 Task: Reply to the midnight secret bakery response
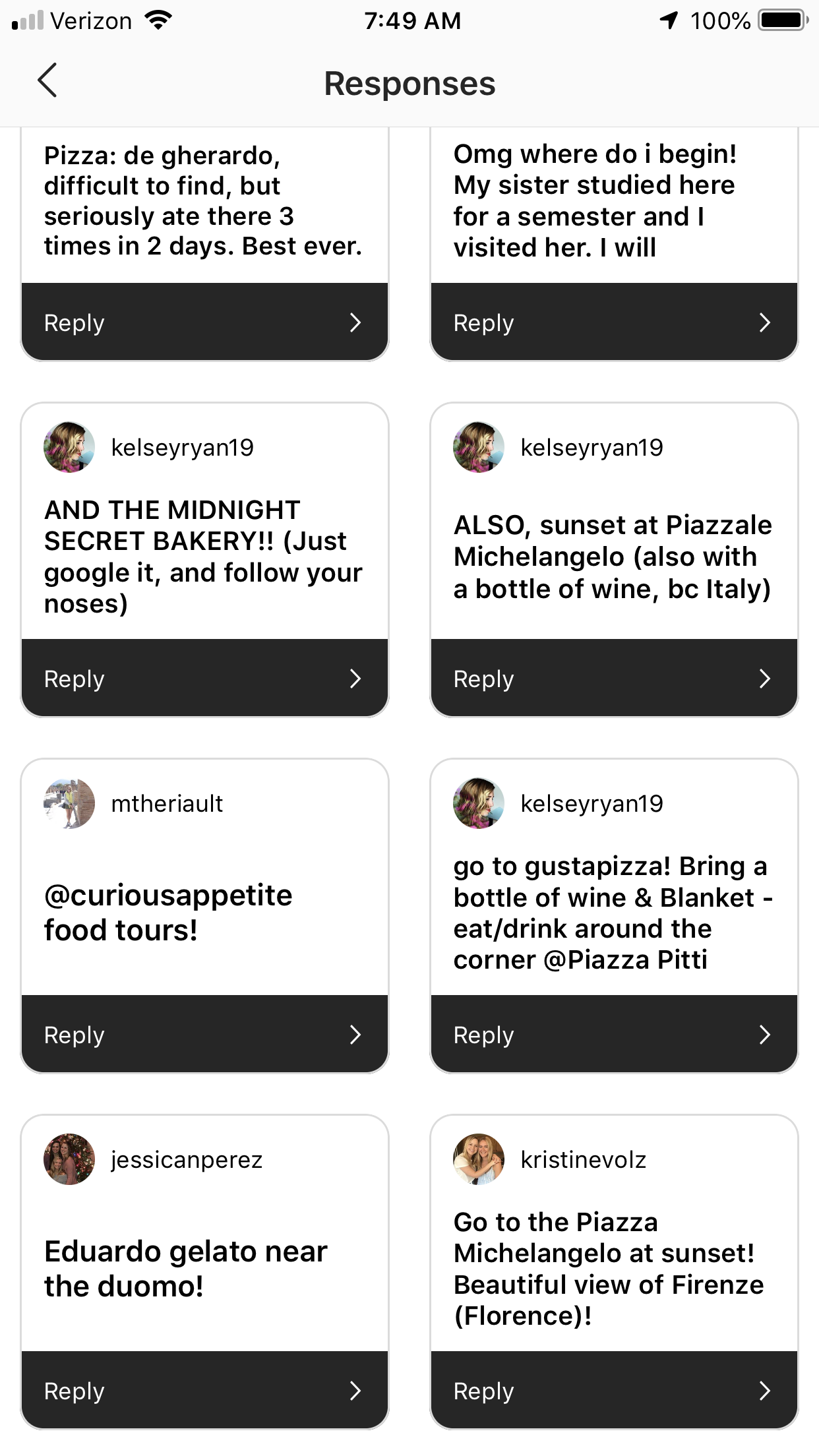[x=204, y=679]
